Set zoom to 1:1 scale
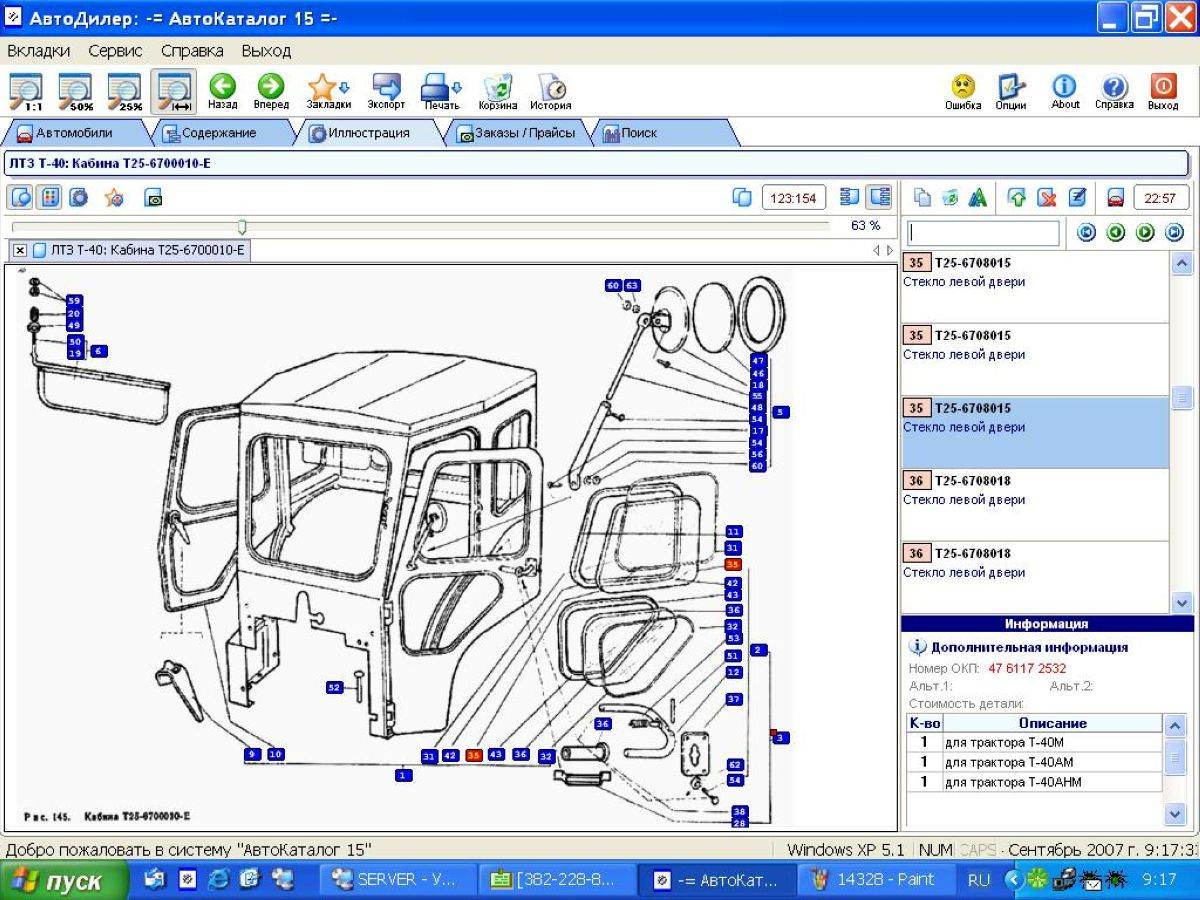The image size is (1200, 900). [27, 91]
